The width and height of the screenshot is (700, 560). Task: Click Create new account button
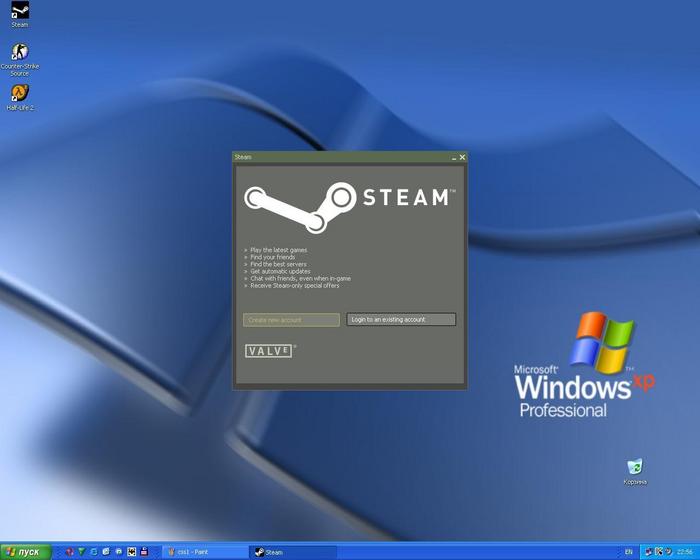pyautogui.click(x=292, y=320)
